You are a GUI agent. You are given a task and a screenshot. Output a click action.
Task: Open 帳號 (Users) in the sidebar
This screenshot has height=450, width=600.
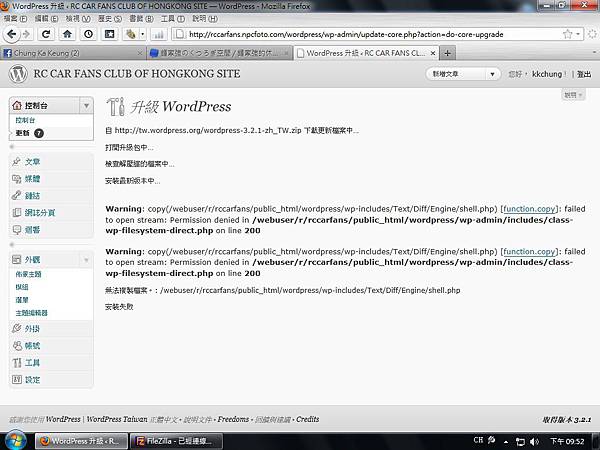click(x=32, y=346)
